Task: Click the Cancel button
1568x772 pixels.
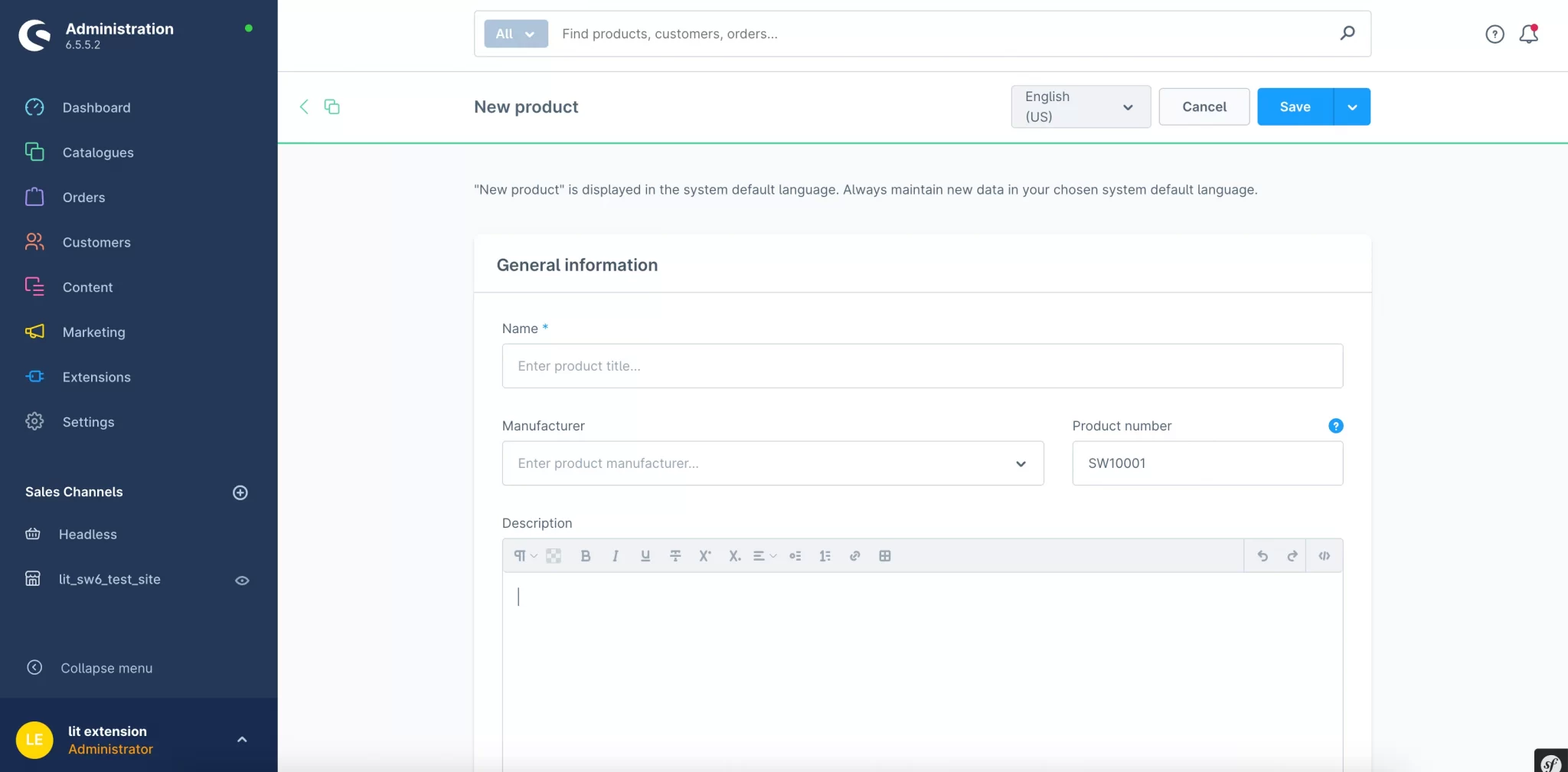Action: [1204, 106]
